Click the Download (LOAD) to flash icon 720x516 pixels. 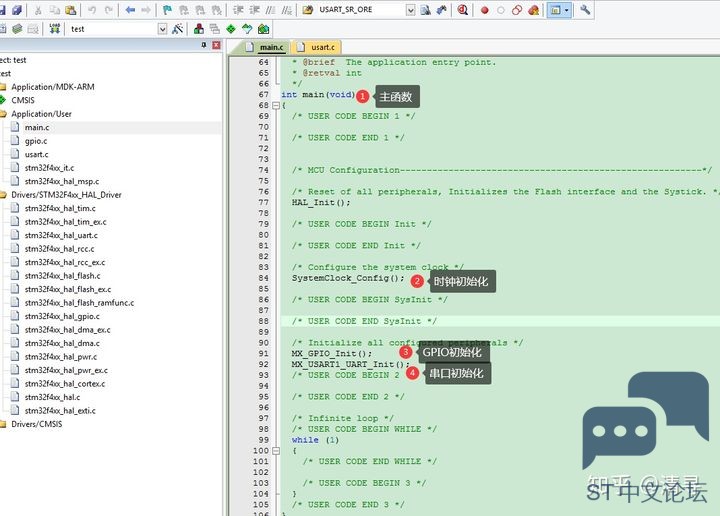pos(55,29)
